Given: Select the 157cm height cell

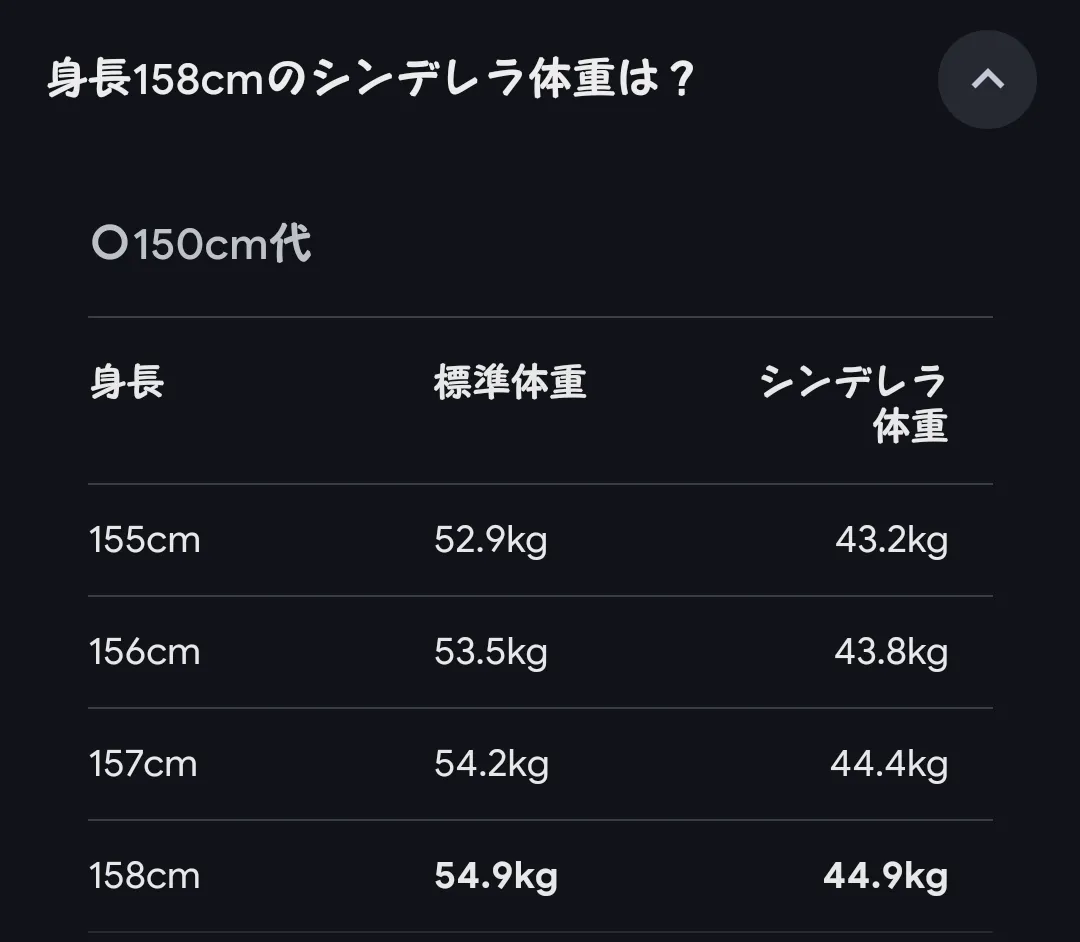Looking at the screenshot, I should tap(143, 765).
